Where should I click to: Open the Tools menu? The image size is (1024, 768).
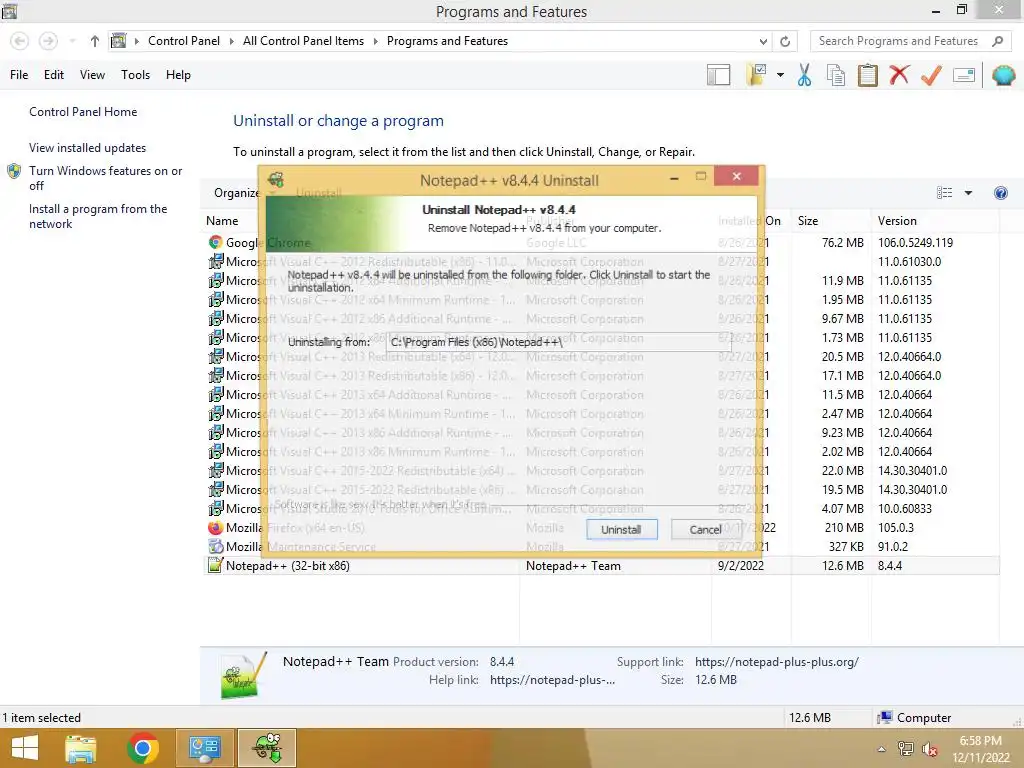point(135,74)
